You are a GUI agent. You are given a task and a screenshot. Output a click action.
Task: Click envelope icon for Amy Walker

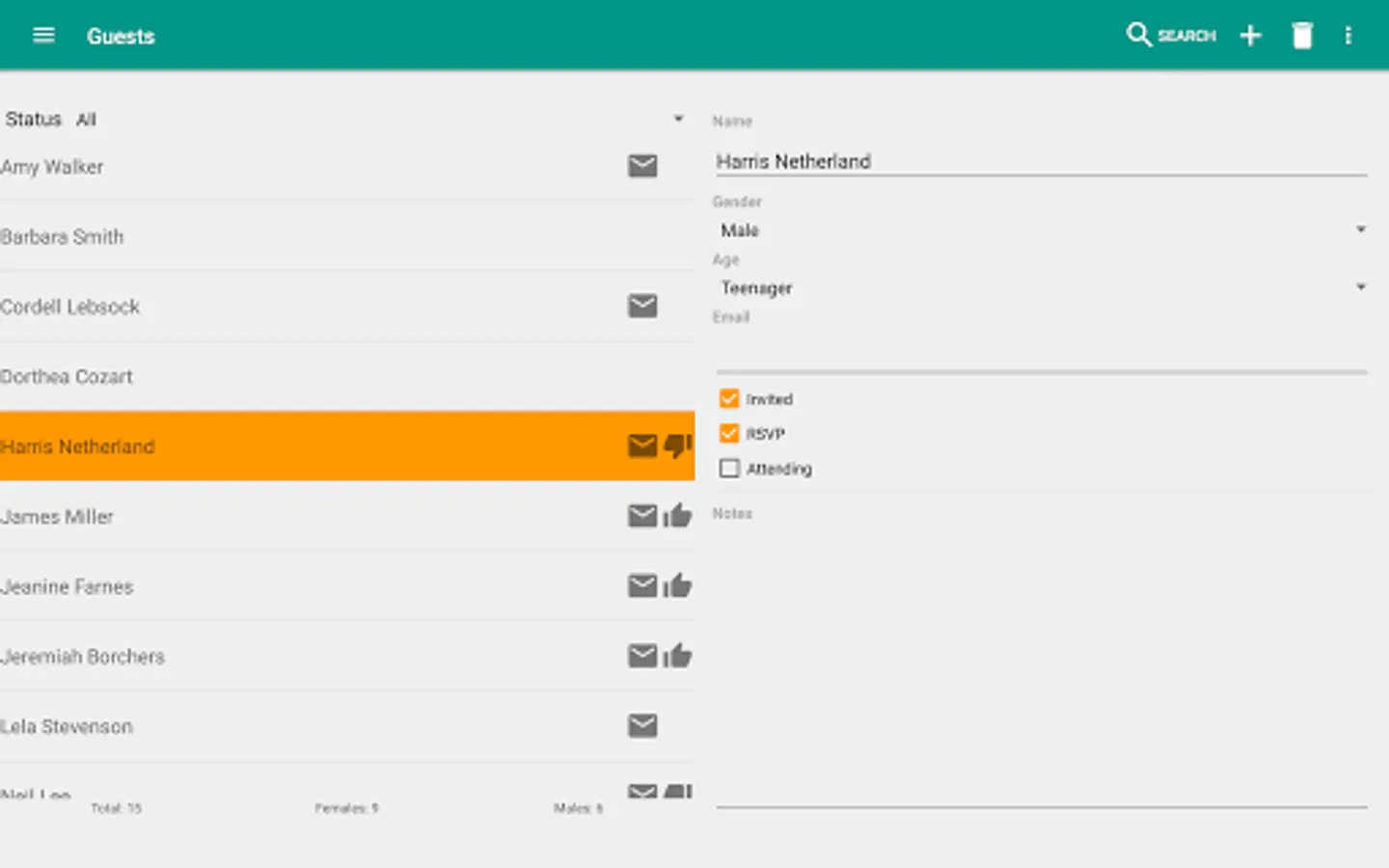point(642,166)
